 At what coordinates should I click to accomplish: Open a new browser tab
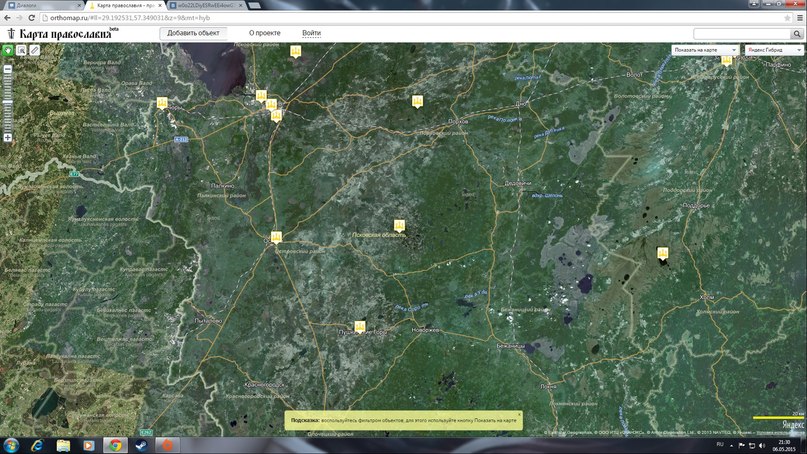click(254, 5)
